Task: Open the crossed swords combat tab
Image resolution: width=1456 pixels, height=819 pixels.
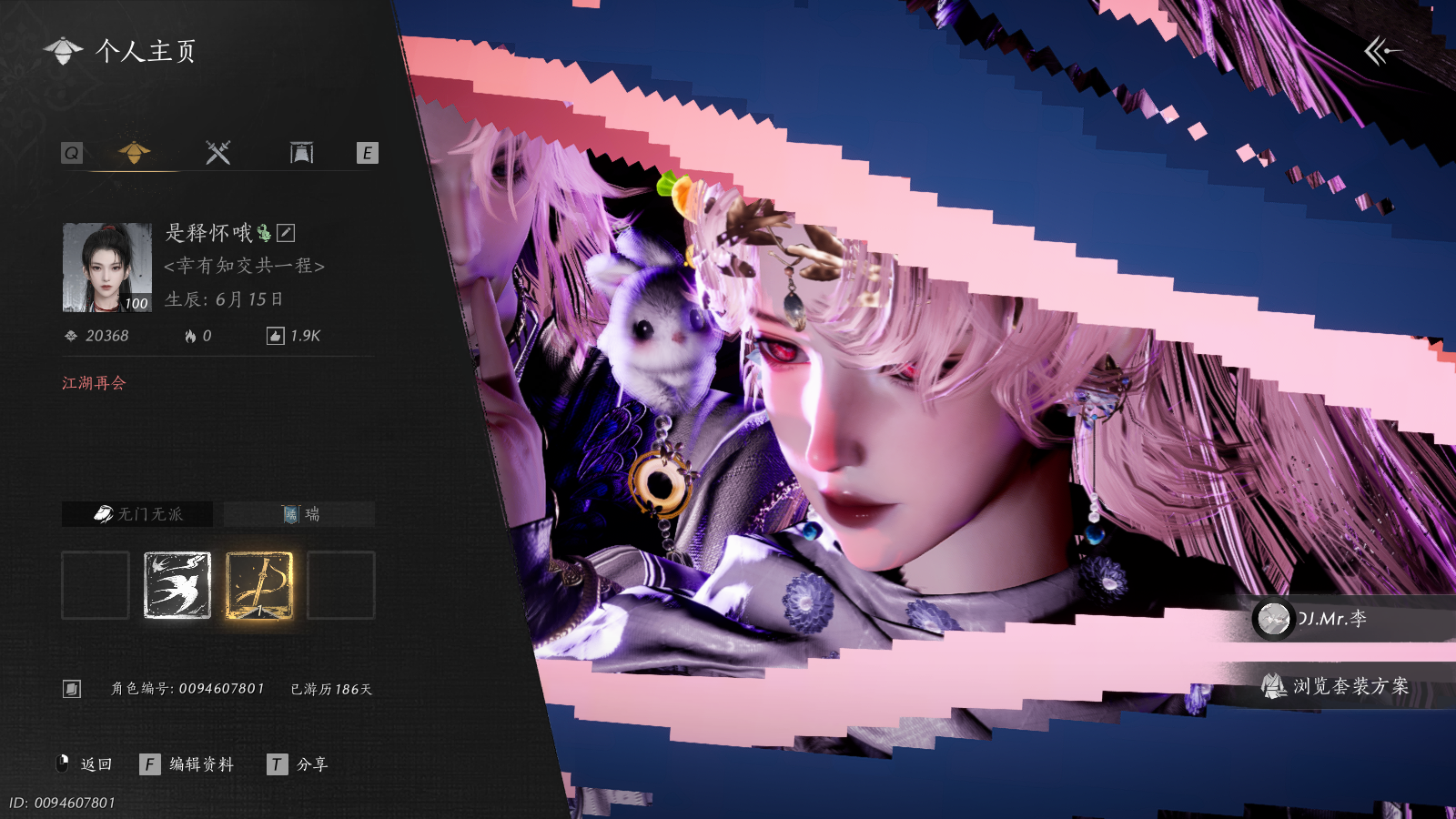Action: click(217, 153)
